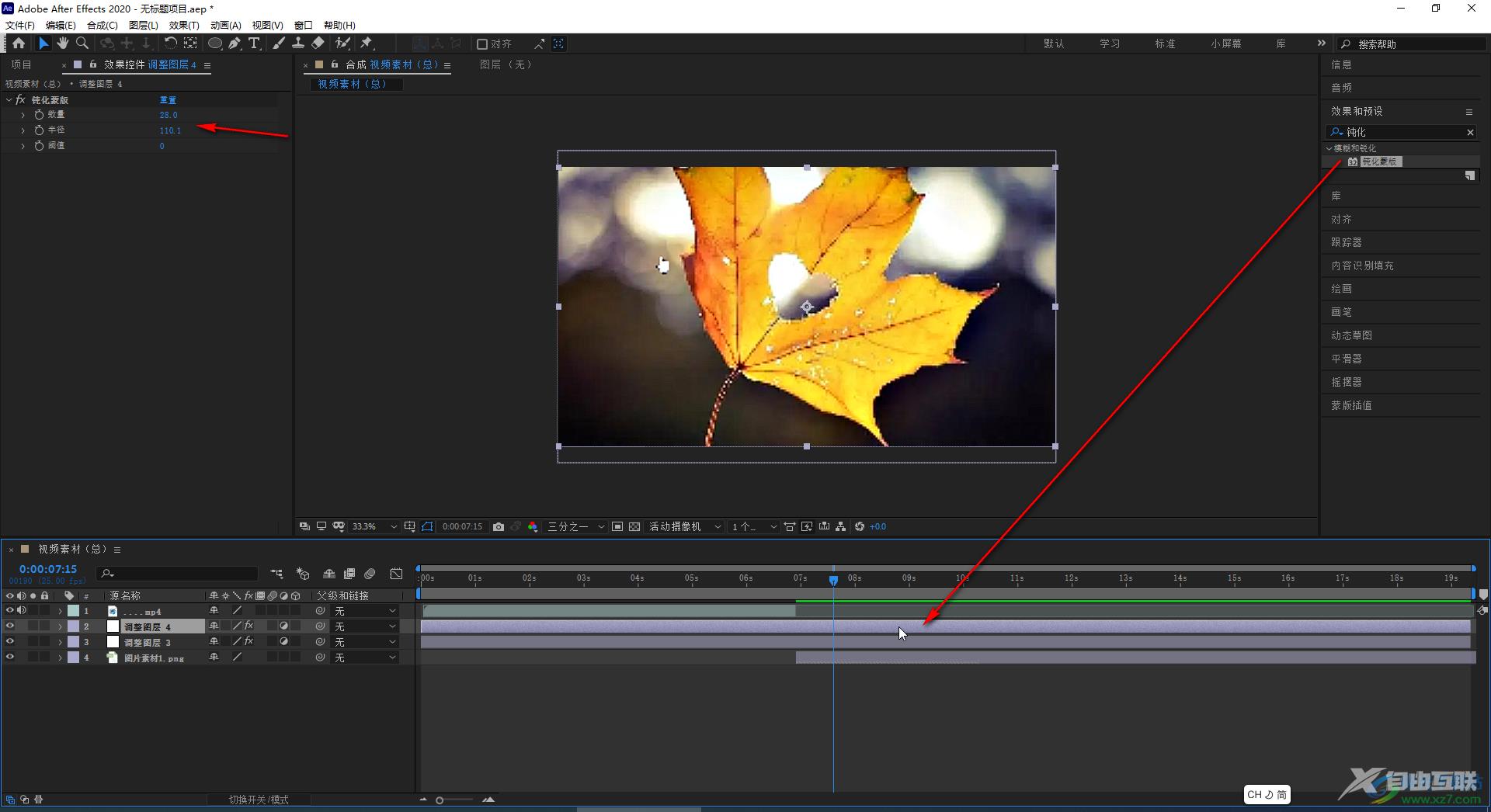Open the parent dropdown for 调整图层 3
The width and height of the screenshot is (1491, 812).
(365, 642)
